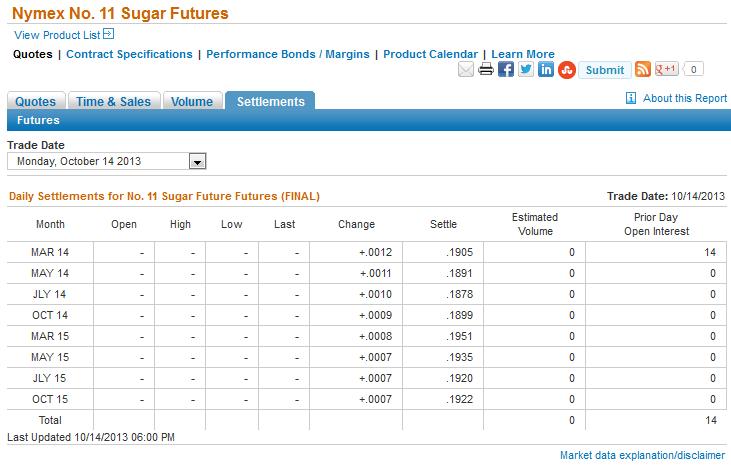Click the settle value .1920
Image resolution: width=731 pixels, height=465 pixels.
pos(459,378)
